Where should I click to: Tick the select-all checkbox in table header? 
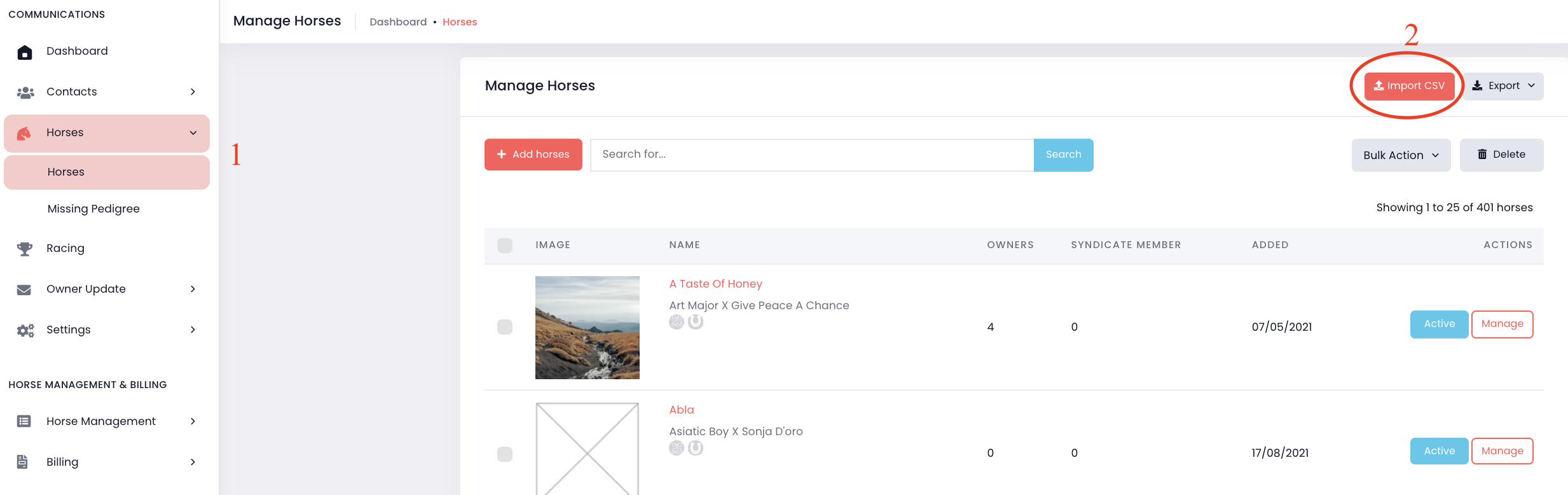coord(505,246)
